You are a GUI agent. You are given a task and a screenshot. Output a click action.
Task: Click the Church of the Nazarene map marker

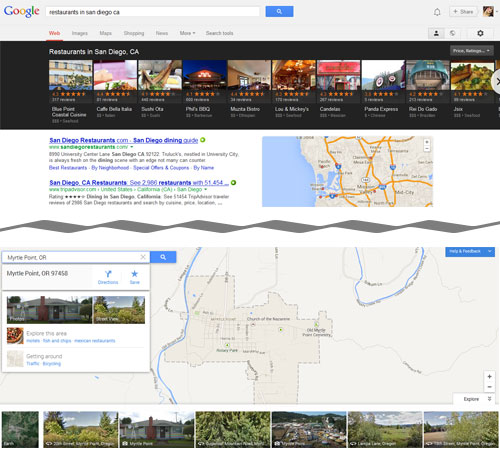253,324
